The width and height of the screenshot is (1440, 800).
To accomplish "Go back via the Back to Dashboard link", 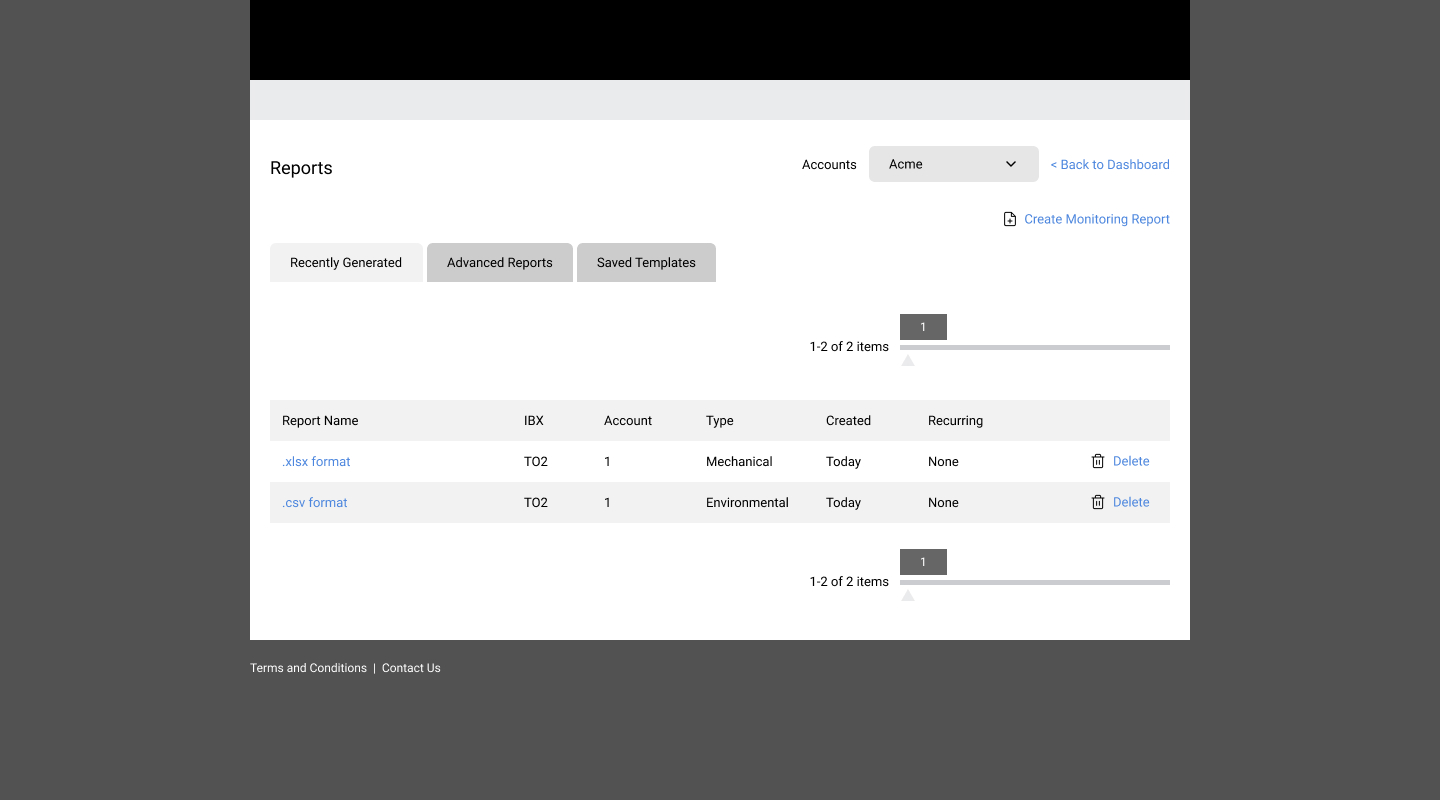I will 1110,165.
